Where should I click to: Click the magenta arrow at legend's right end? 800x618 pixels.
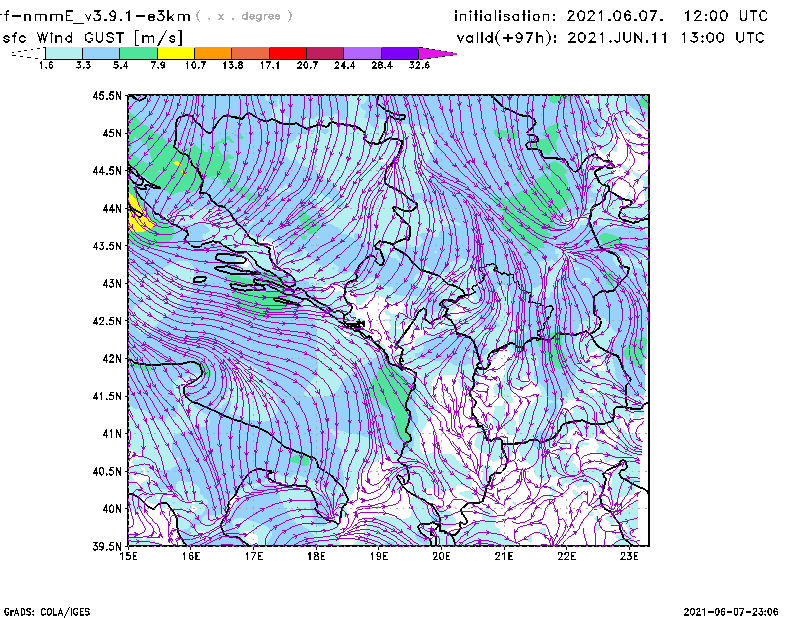click(x=438, y=53)
